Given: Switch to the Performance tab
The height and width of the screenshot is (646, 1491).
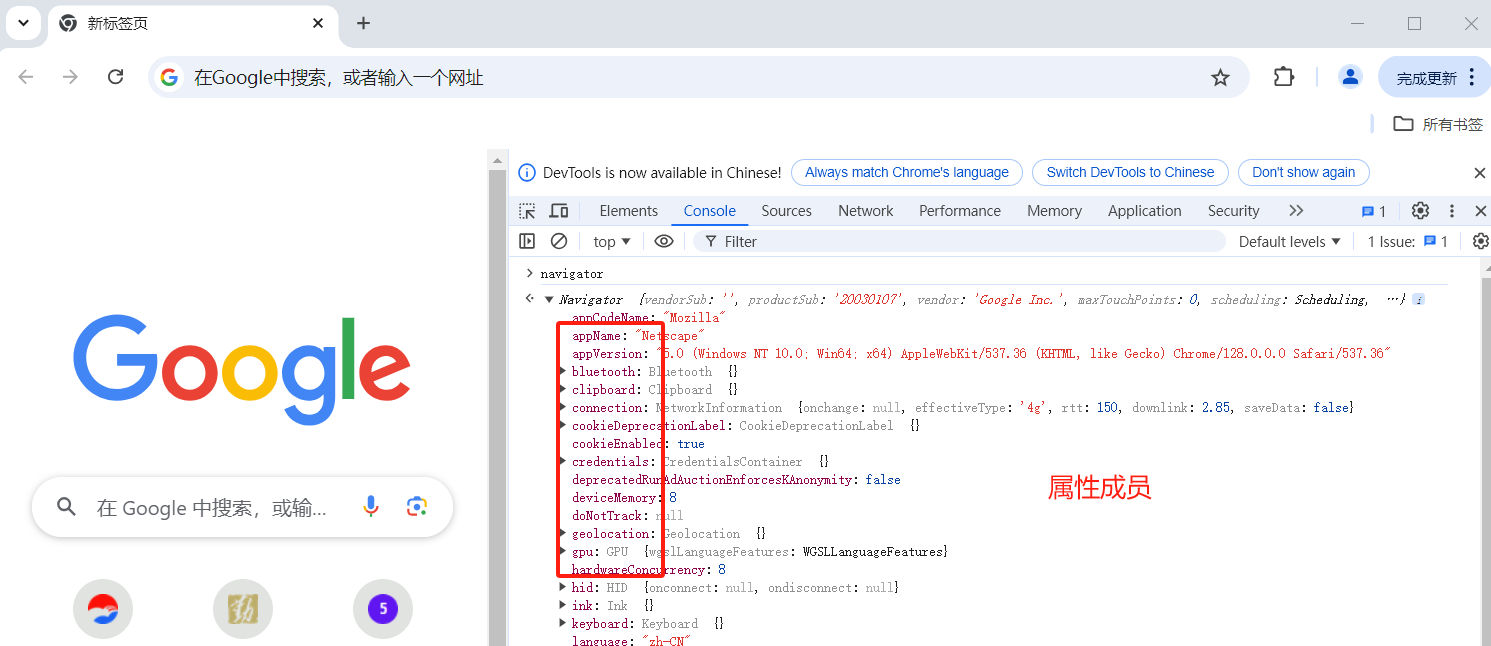Looking at the screenshot, I should pos(960,211).
